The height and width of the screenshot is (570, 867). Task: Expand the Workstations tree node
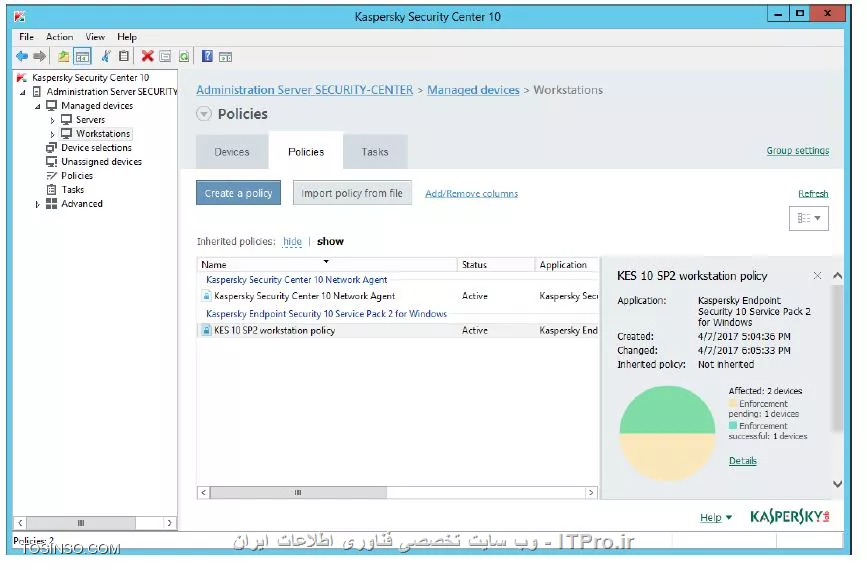point(53,134)
